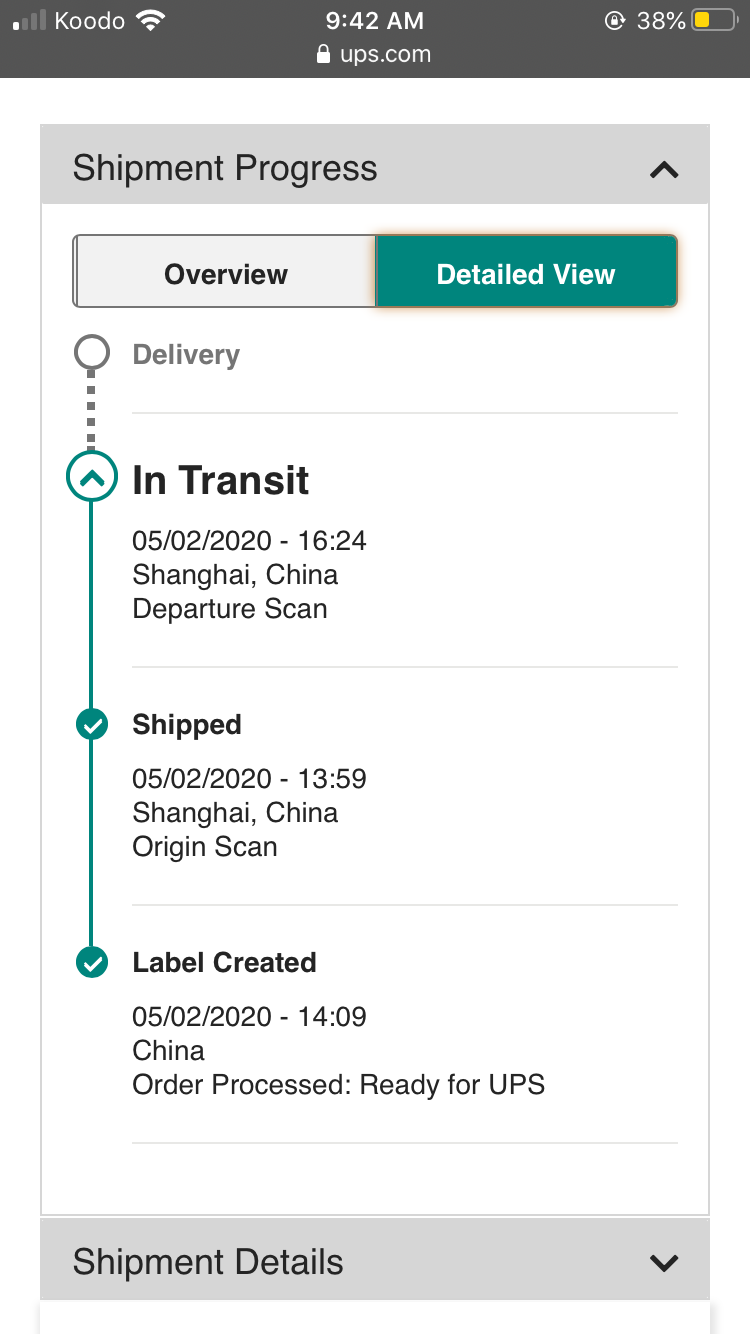The width and height of the screenshot is (750, 1334).
Task: Tap the lock icon beside ups.com
Action: 323,54
